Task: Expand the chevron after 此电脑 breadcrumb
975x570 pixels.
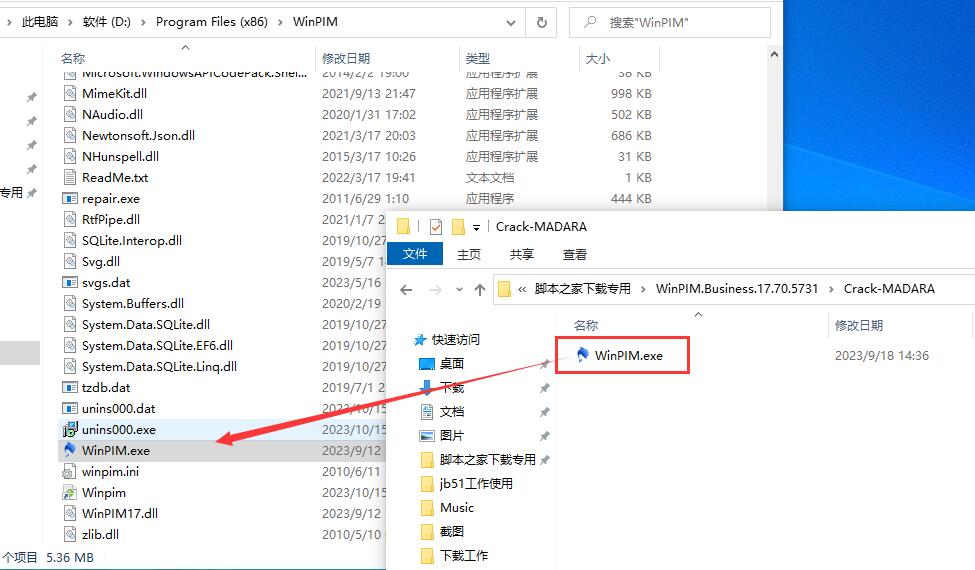Action: tap(70, 22)
